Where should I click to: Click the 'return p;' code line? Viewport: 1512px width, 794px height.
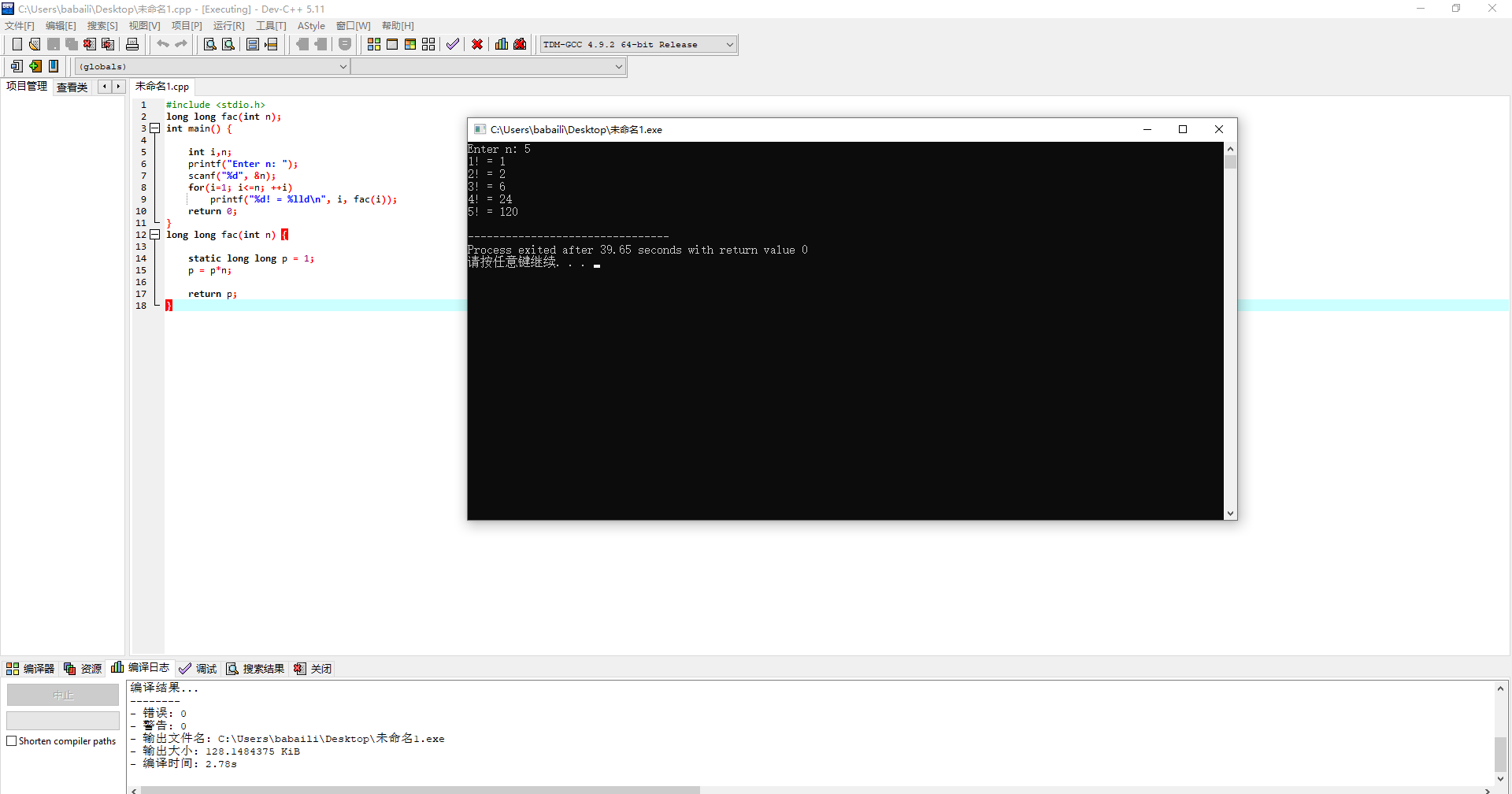click(x=213, y=294)
